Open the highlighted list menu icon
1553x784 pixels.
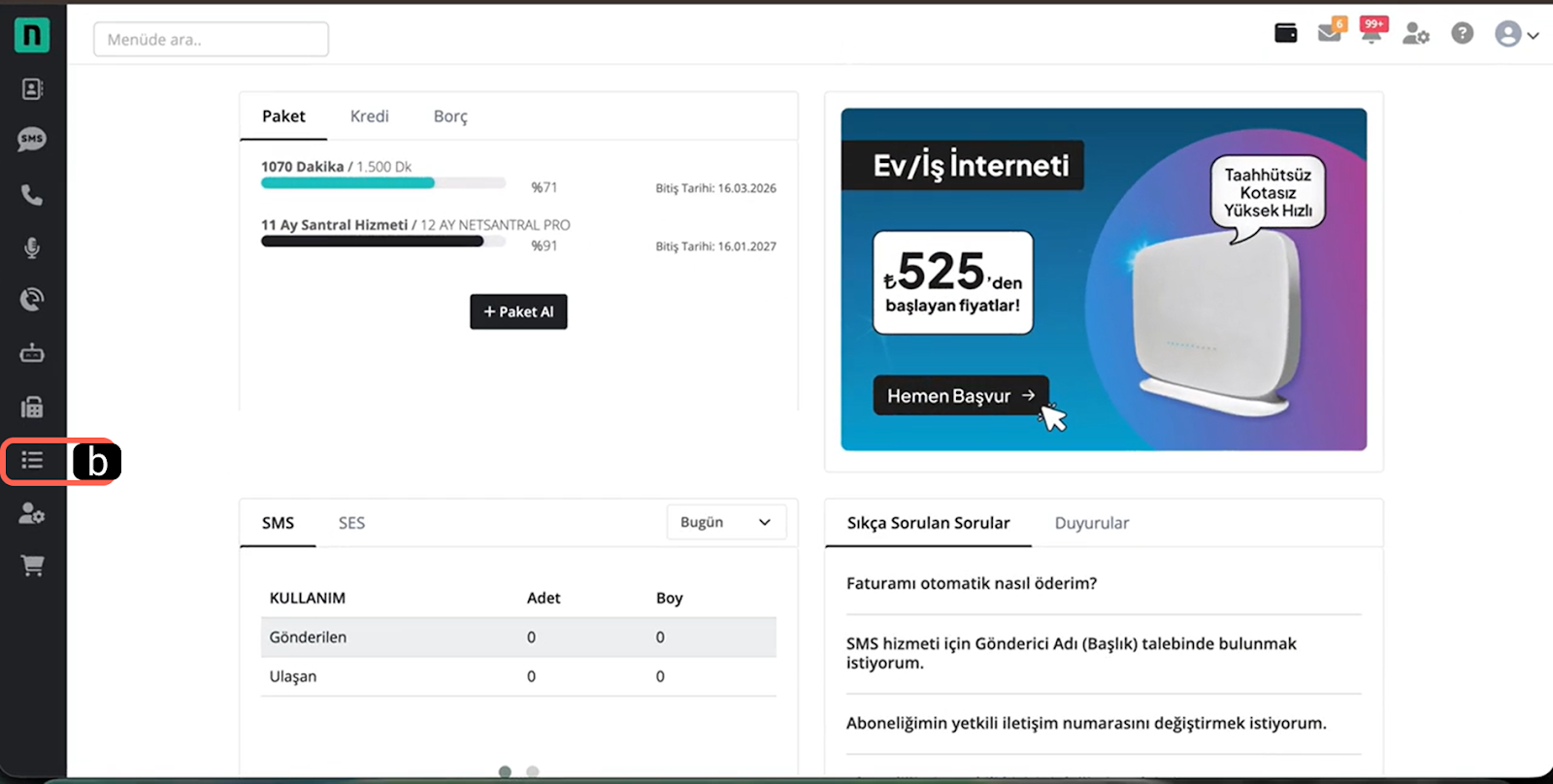click(x=33, y=460)
